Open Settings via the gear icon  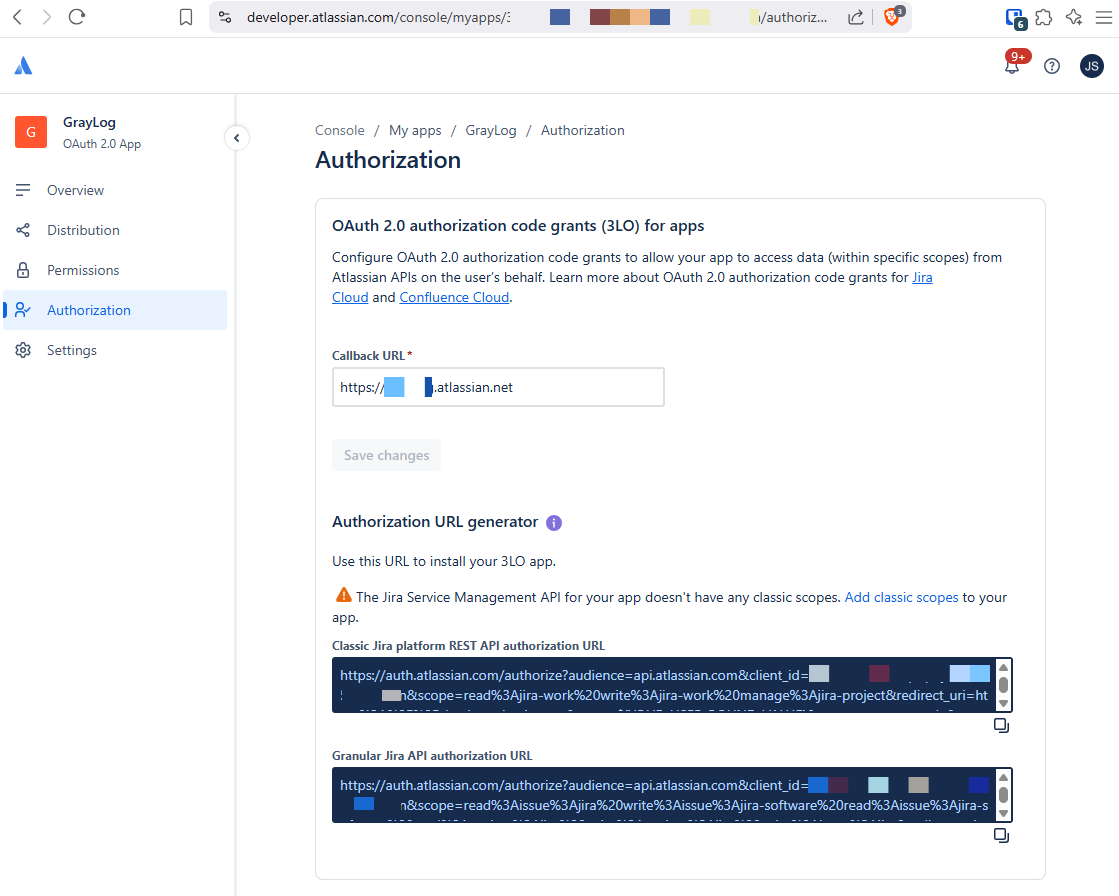pos(24,350)
